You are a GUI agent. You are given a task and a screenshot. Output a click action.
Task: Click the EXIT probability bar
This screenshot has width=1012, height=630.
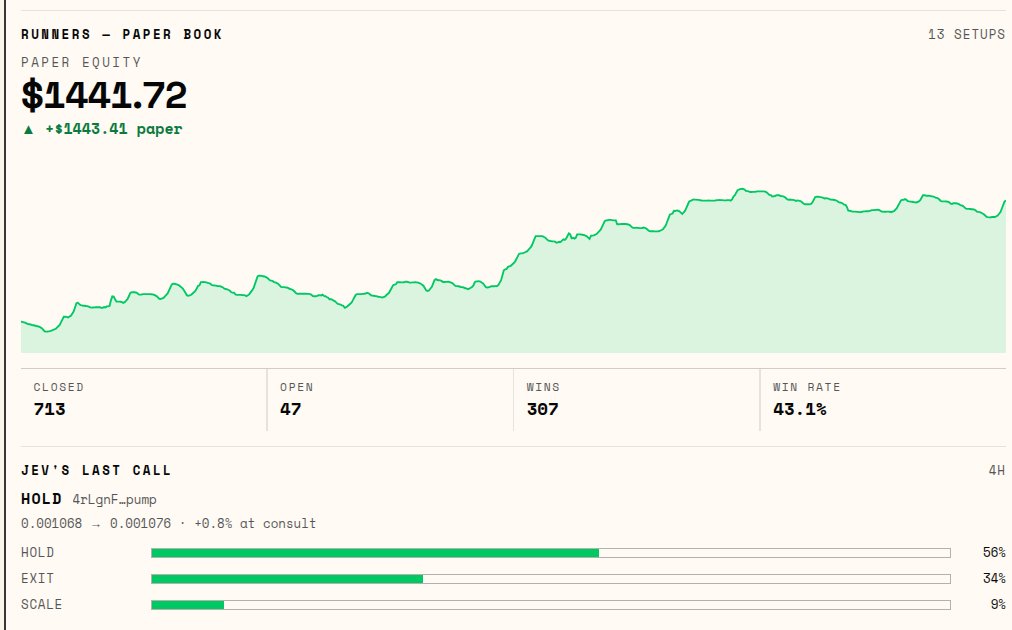click(551, 579)
